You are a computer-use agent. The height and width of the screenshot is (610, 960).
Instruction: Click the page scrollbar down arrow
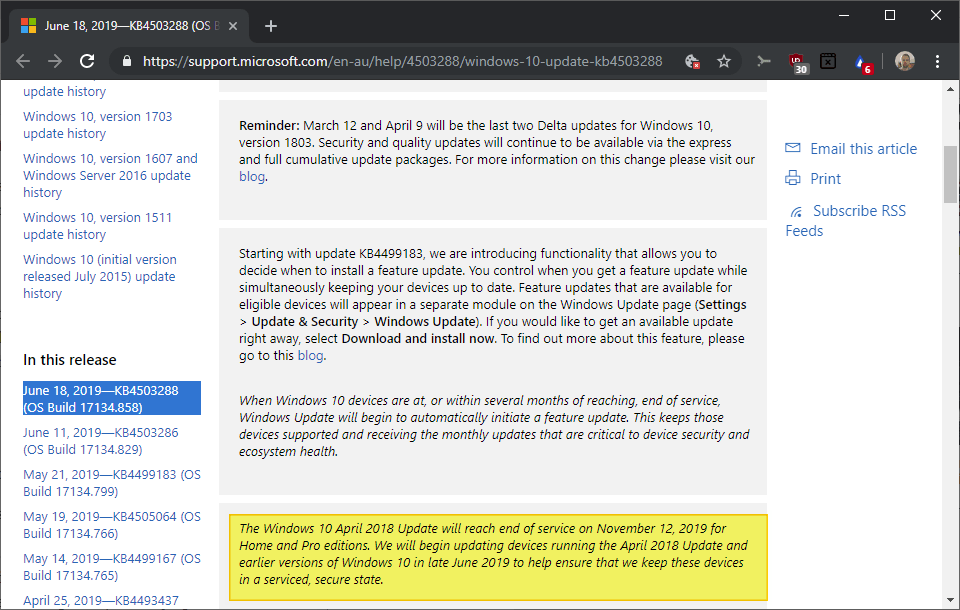(950, 600)
